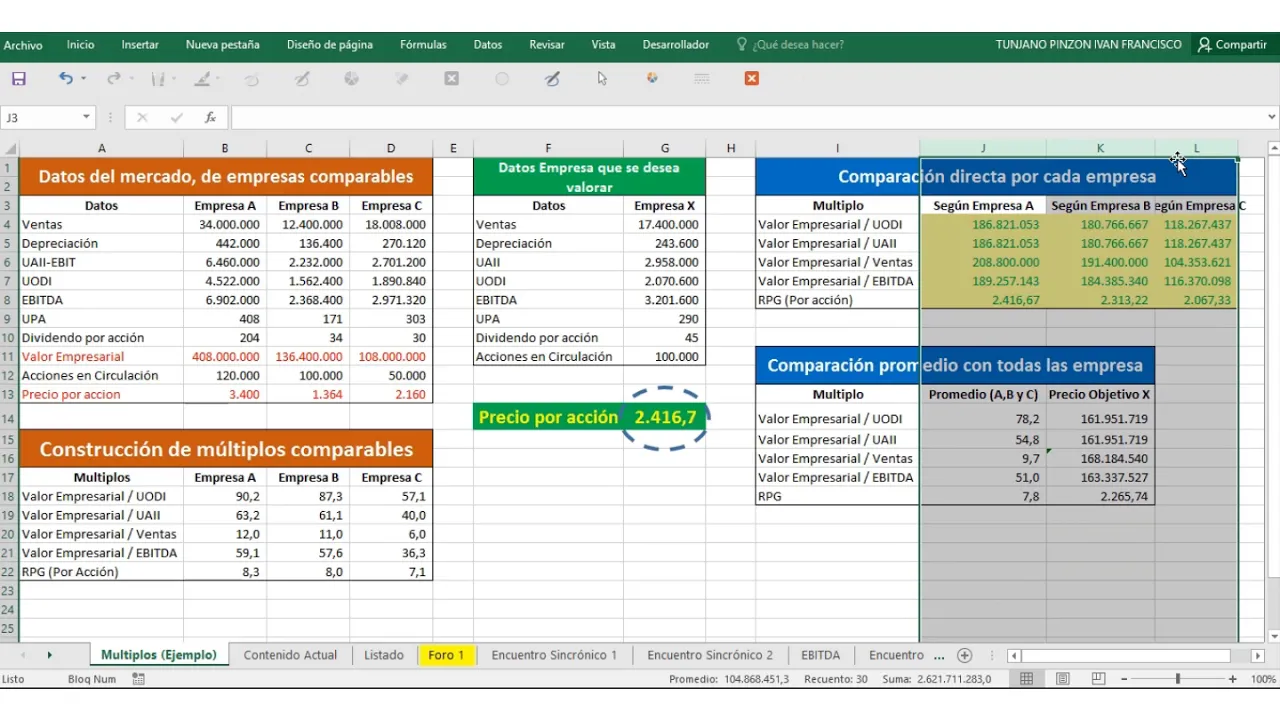Click the macro record icon in the status bar
Screen dimensions: 1280x720
(x=138, y=679)
